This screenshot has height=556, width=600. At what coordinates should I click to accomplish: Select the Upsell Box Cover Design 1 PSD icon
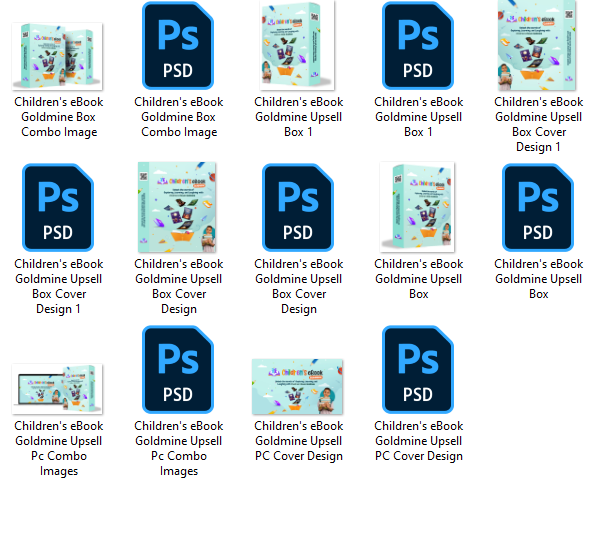(58, 207)
